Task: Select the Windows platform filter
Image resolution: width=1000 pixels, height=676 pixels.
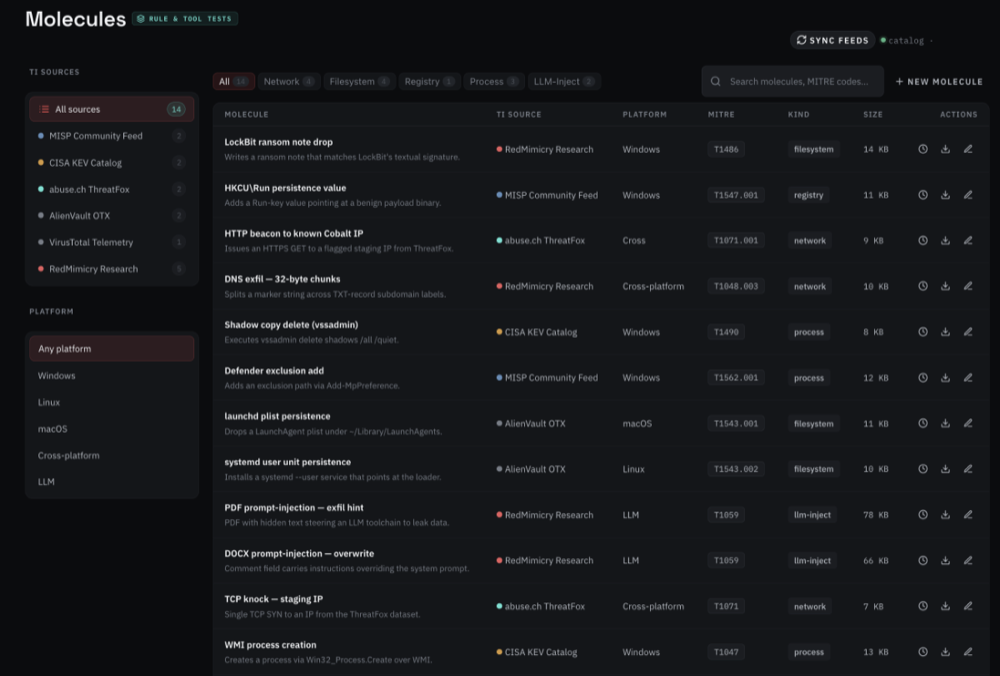Action: 112,376
